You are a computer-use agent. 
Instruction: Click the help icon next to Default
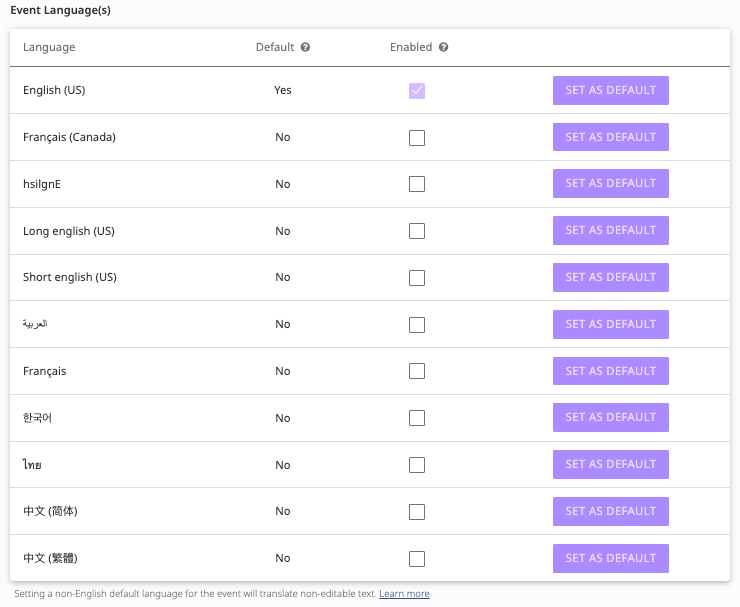click(x=305, y=47)
